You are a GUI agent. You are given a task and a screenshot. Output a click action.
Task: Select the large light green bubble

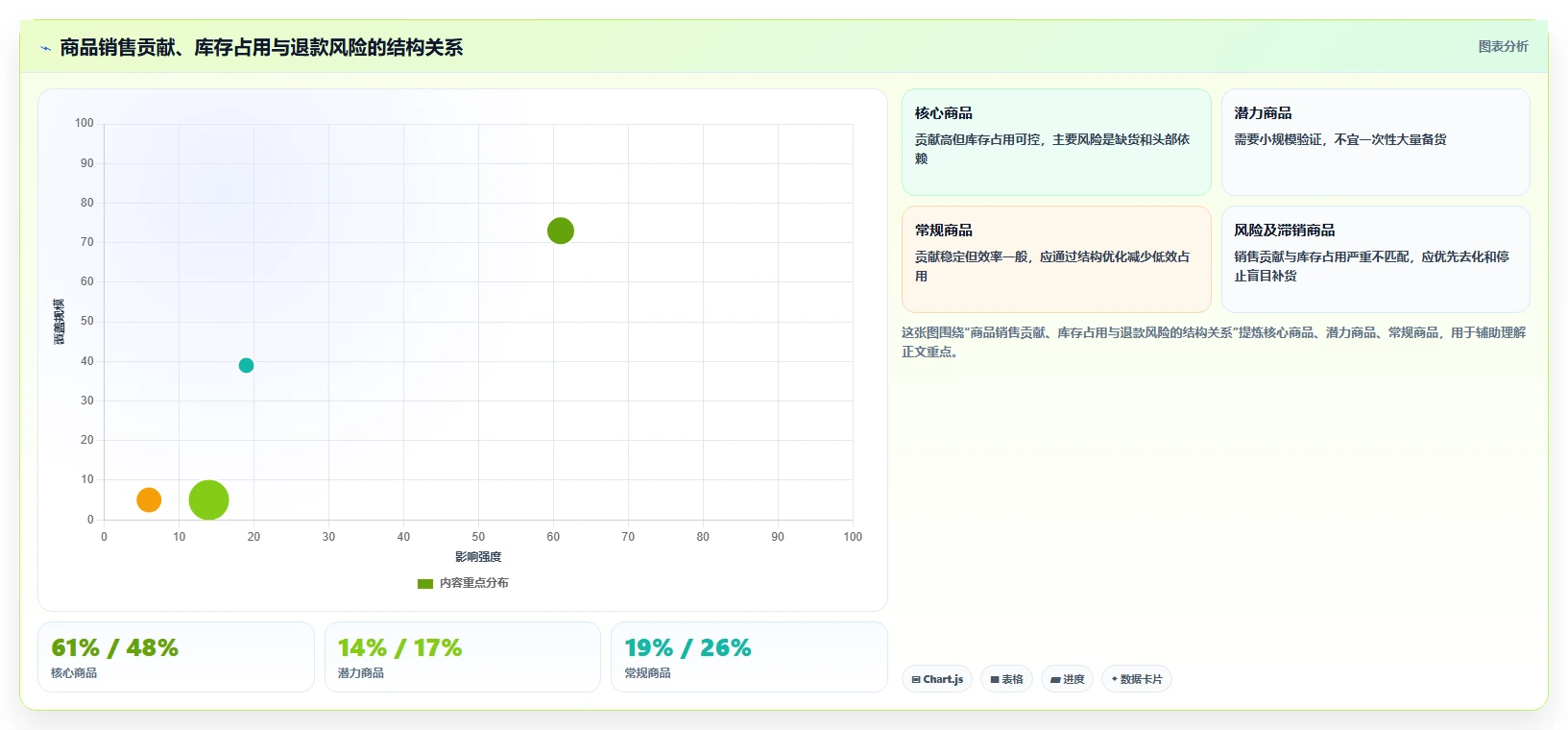(x=208, y=499)
